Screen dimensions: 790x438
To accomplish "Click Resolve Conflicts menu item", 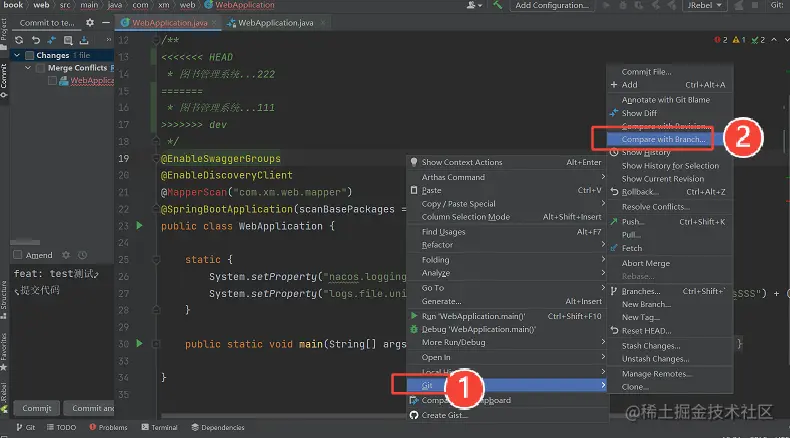I will coord(669,207).
